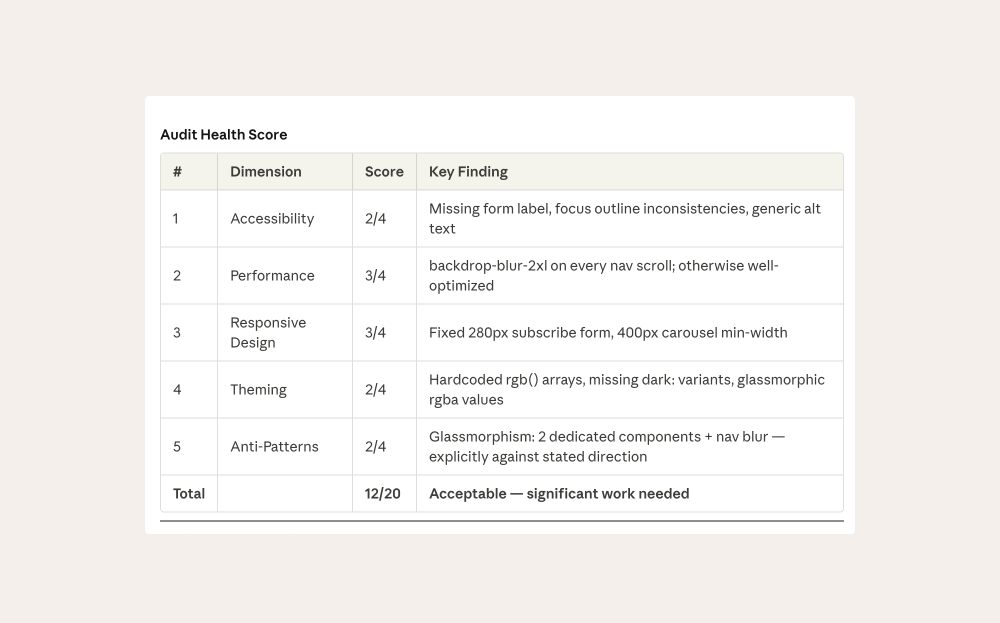Click the Anti-Patterns dimension cell
This screenshot has height=623, width=1000.
tap(274, 446)
